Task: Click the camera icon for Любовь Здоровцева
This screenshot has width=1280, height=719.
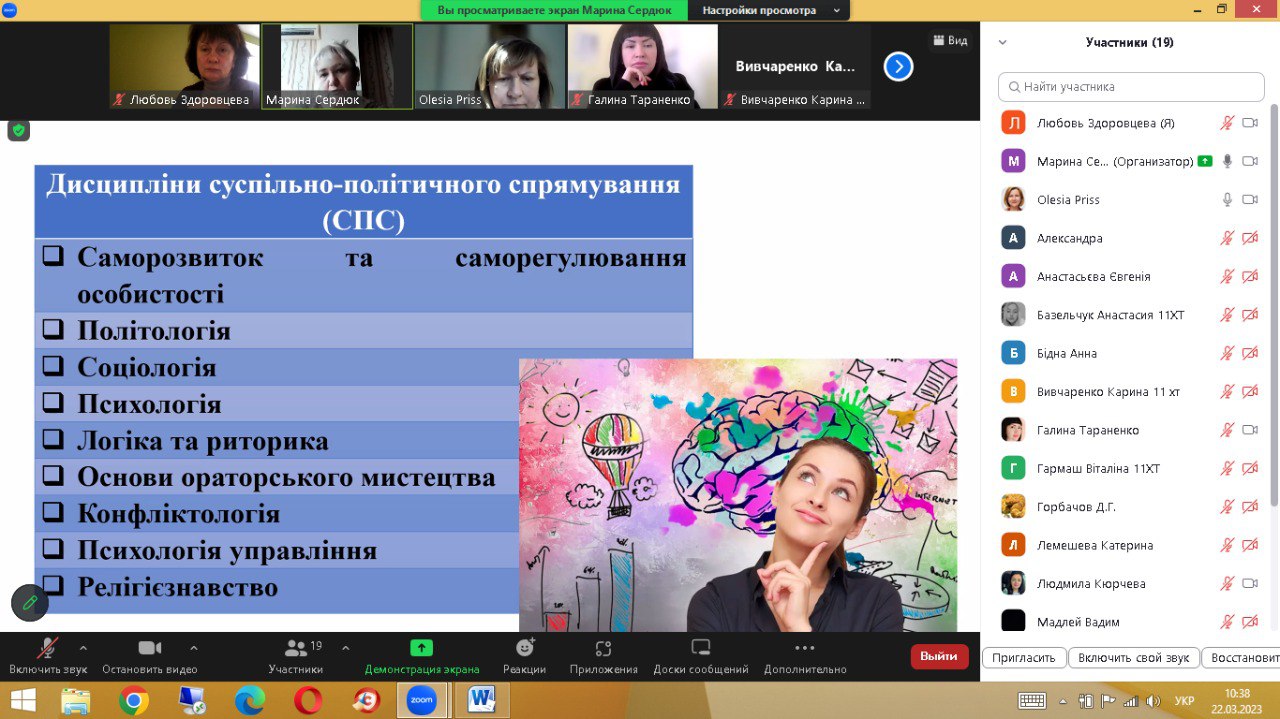Action: tap(1250, 123)
